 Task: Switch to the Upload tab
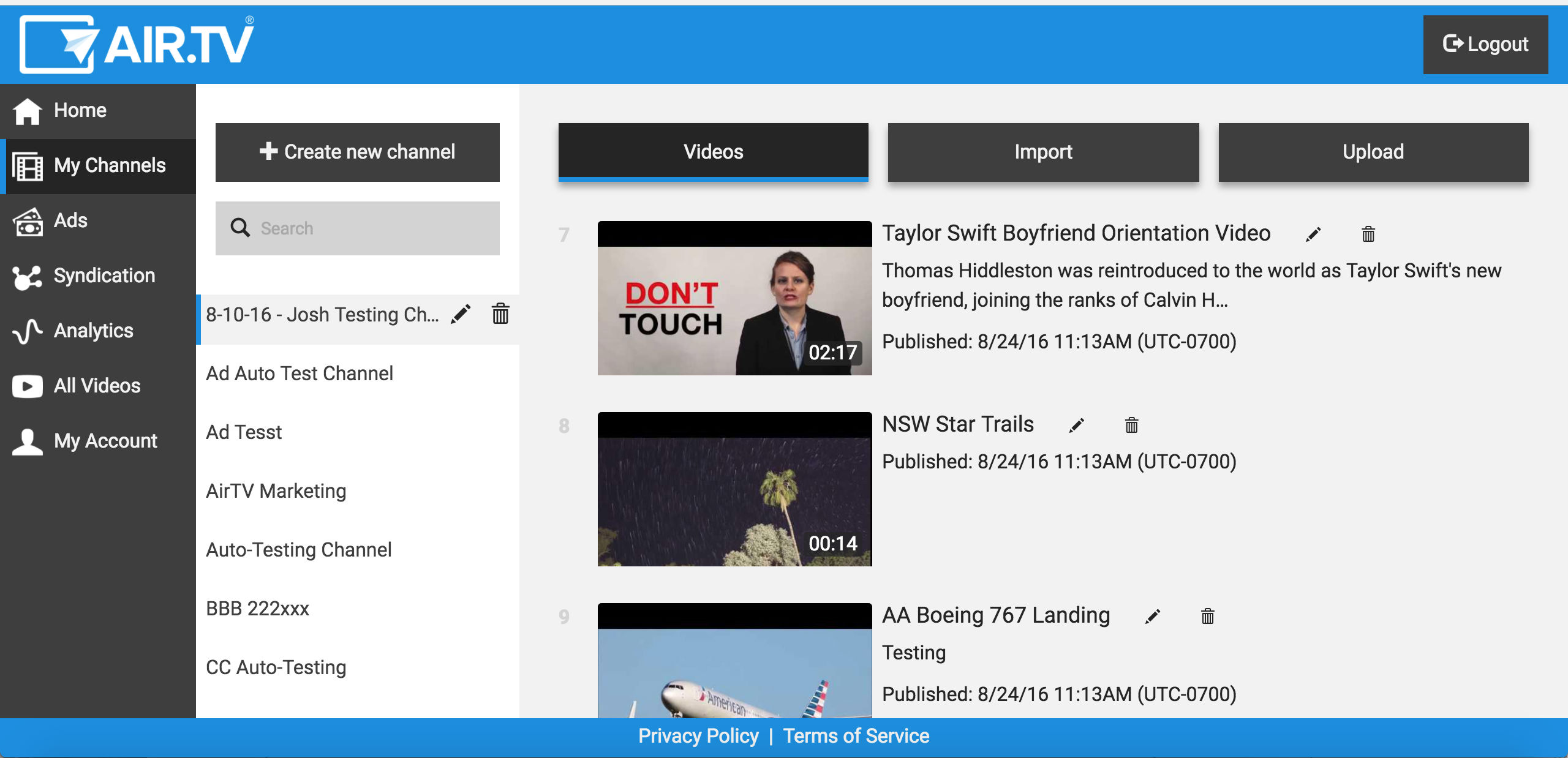coord(1373,152)
